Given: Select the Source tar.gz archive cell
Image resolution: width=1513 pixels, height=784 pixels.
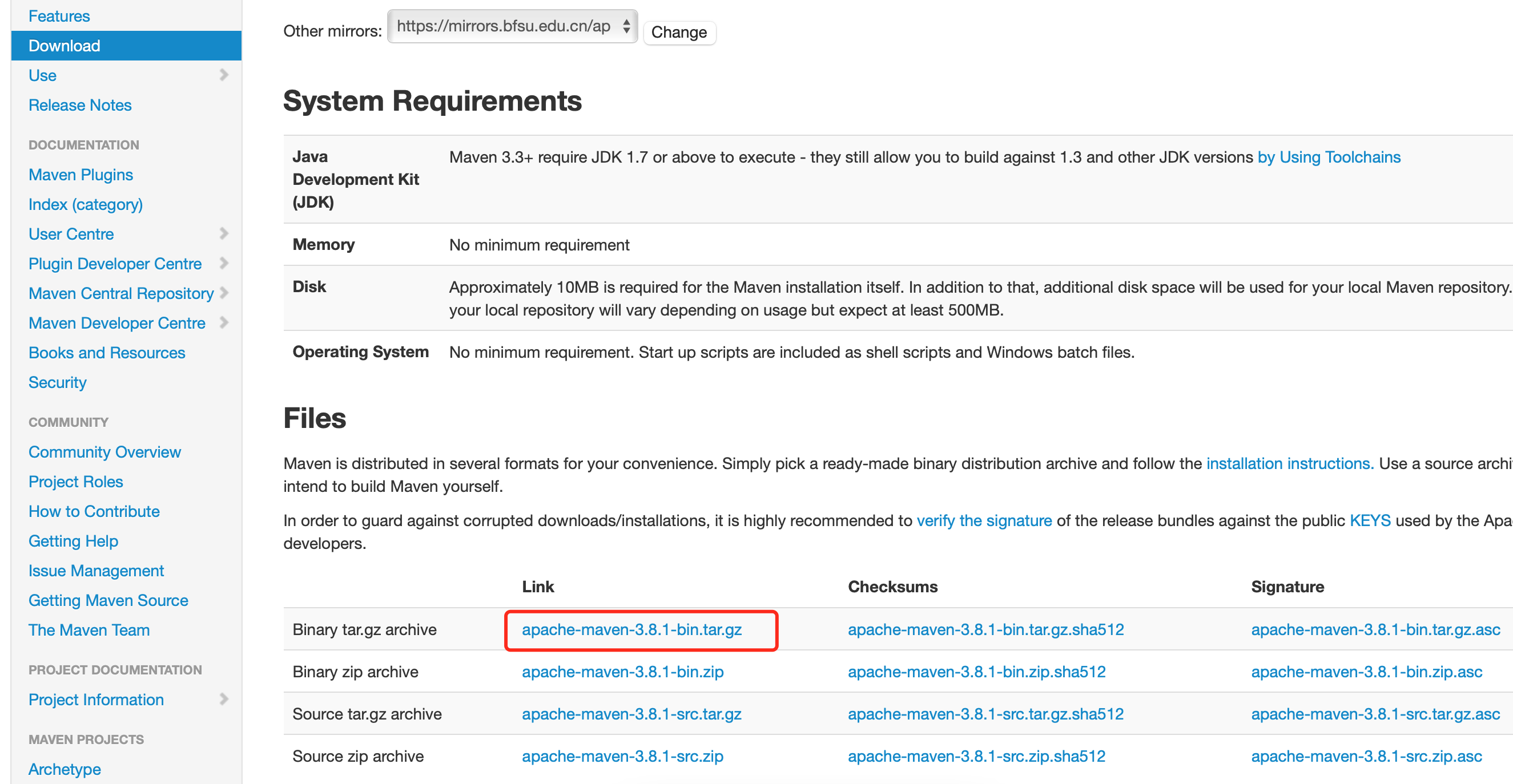Looking at the screenshot, I should (x=367, y=714).
